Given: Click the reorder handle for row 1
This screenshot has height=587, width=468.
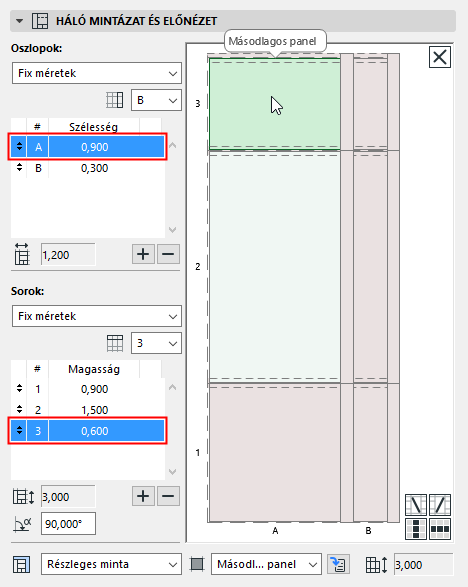Looking at the screenshot, I should (x=19, y=389).
